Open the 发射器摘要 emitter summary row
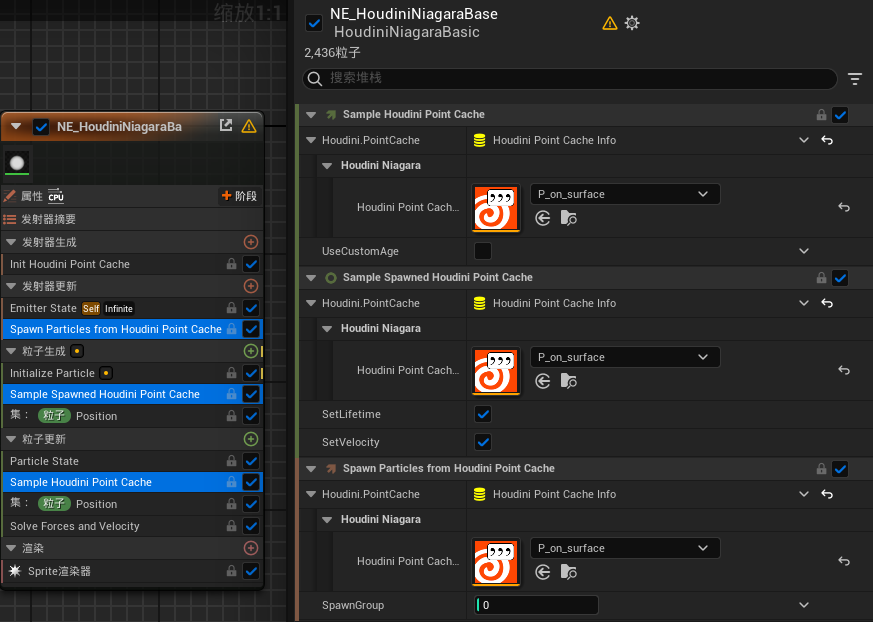Image resolution: width=873 pixels, height=622 pixels. tap(133, 219)
